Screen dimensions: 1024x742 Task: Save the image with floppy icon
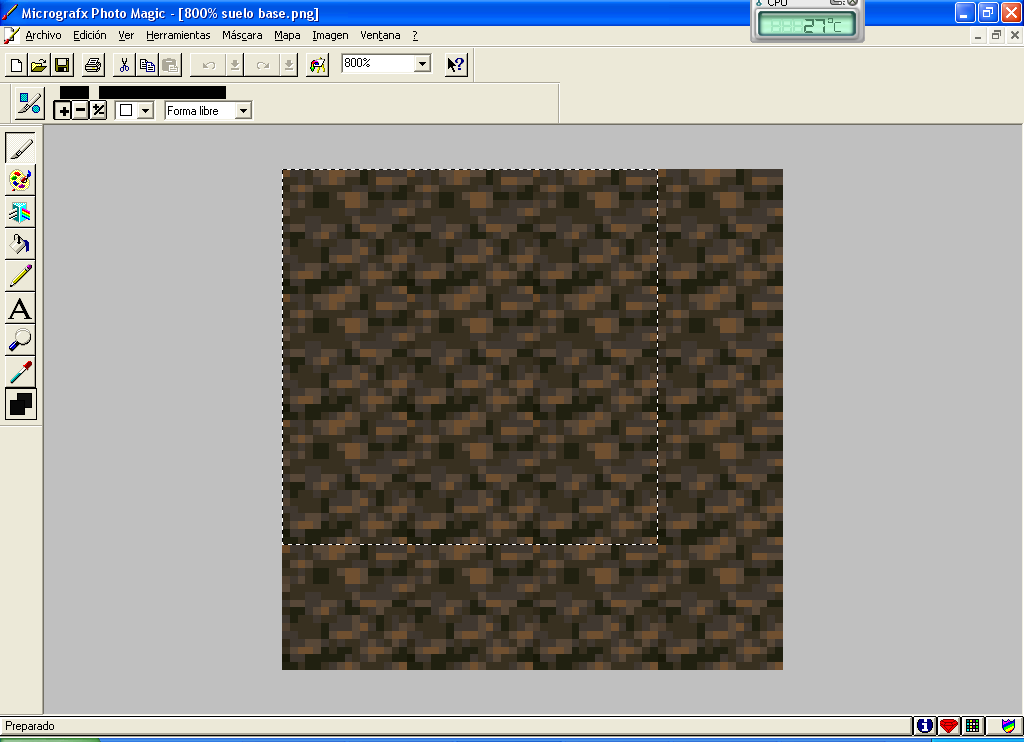click(x=61, y=65)
